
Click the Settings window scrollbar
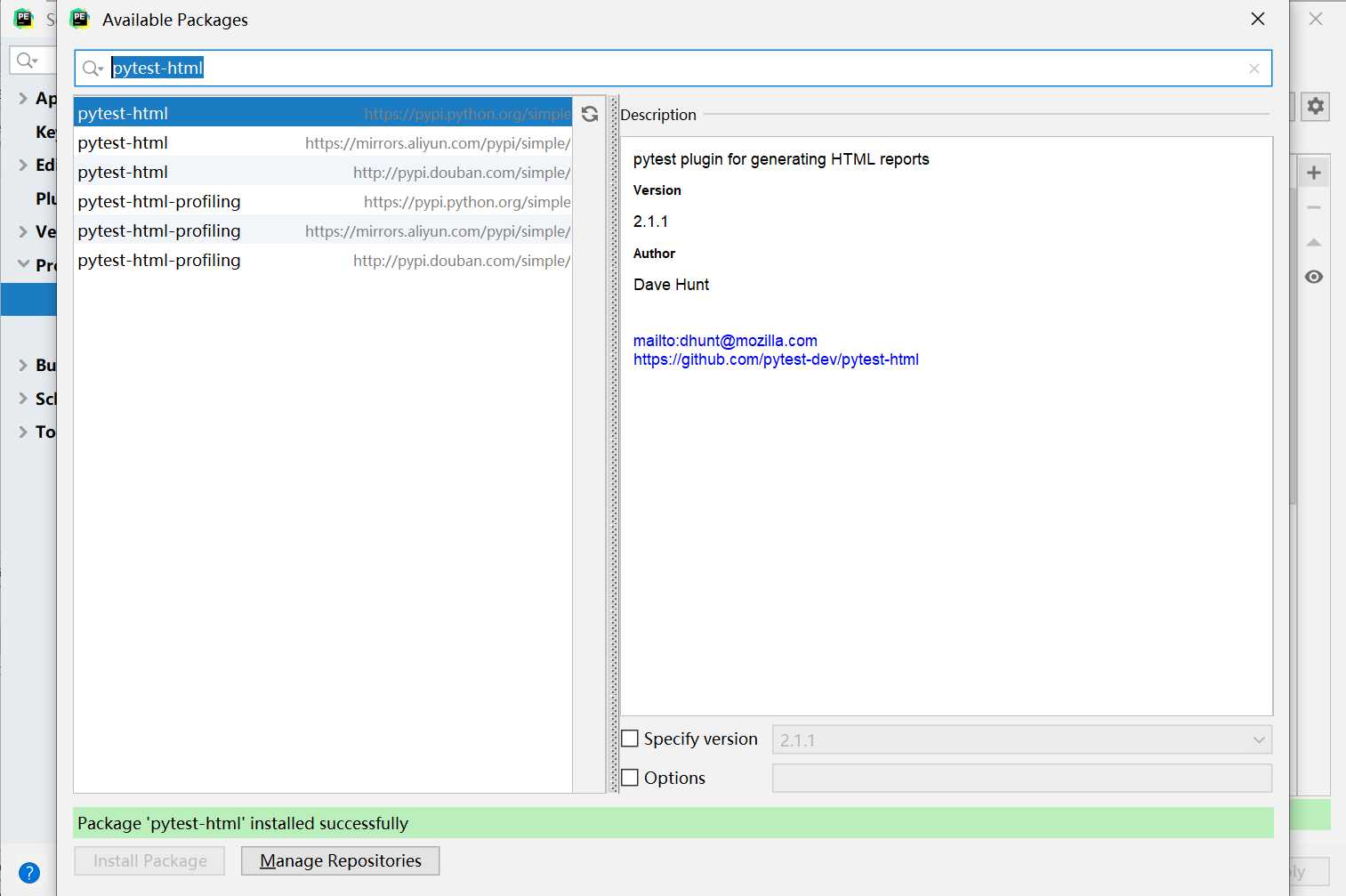(x=1293, y=346)
